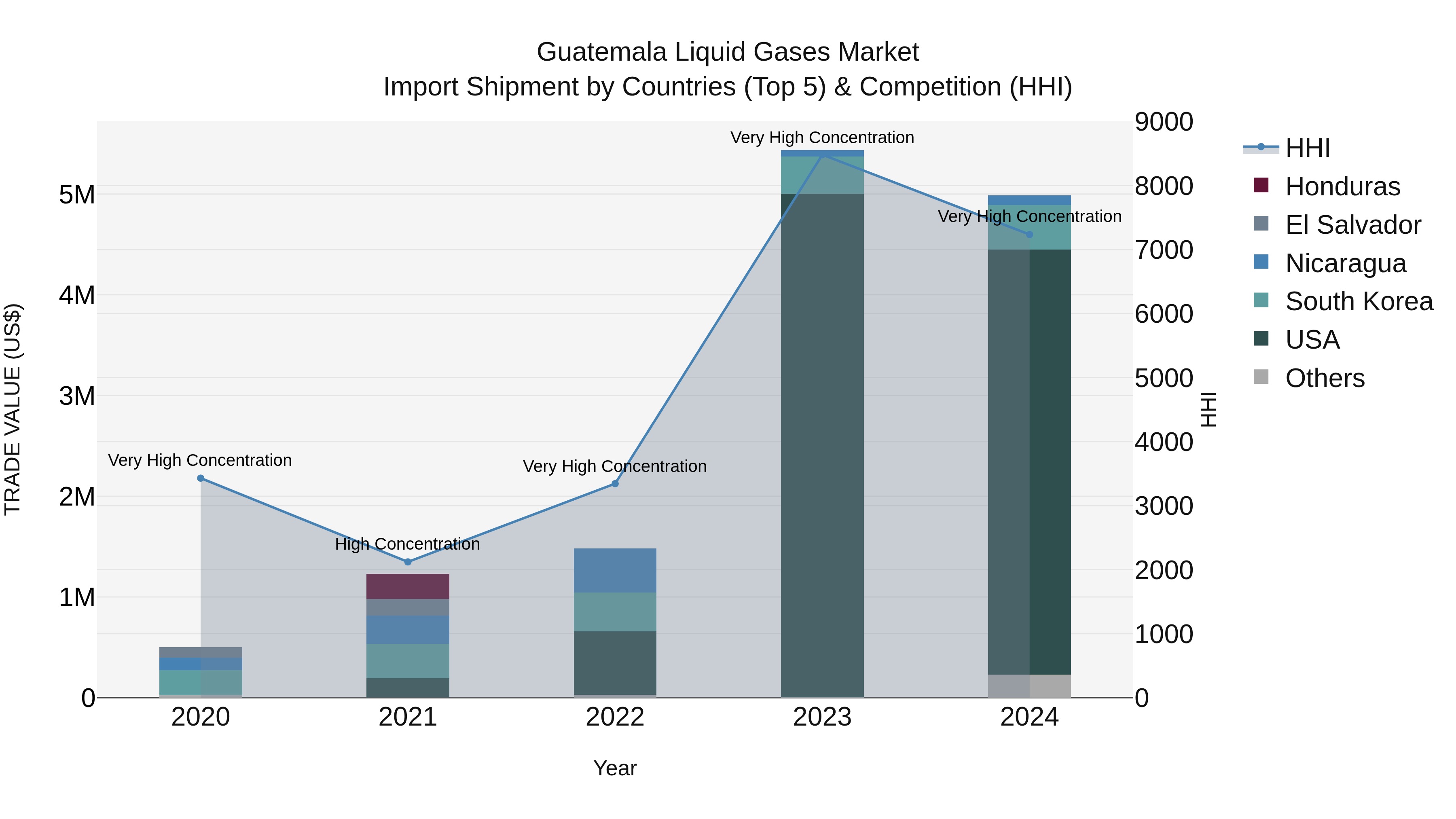Click the "Very High Concentration" label near 2024
The width and height of the screenshot is (1456, 819).
[1030, 216]
